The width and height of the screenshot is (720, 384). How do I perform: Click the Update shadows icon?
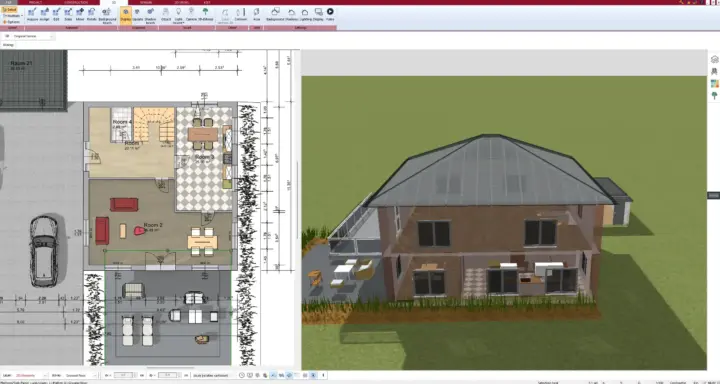click(137, 15)
